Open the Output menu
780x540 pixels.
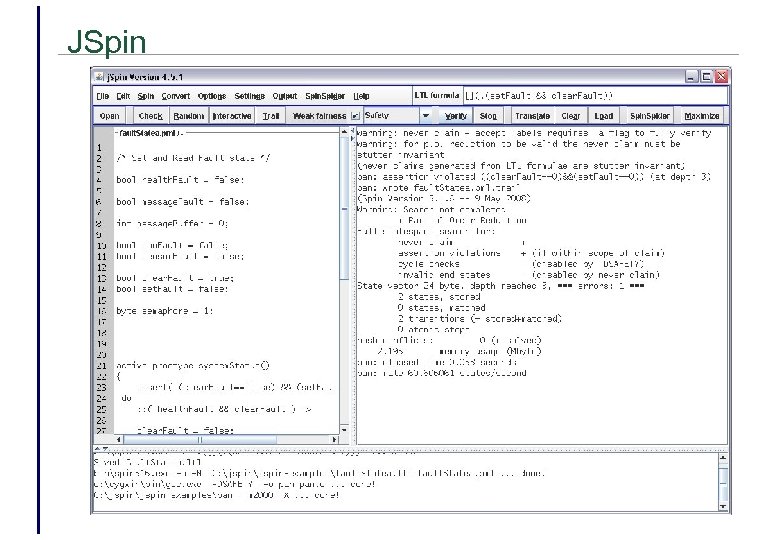[x=285, y=96]
